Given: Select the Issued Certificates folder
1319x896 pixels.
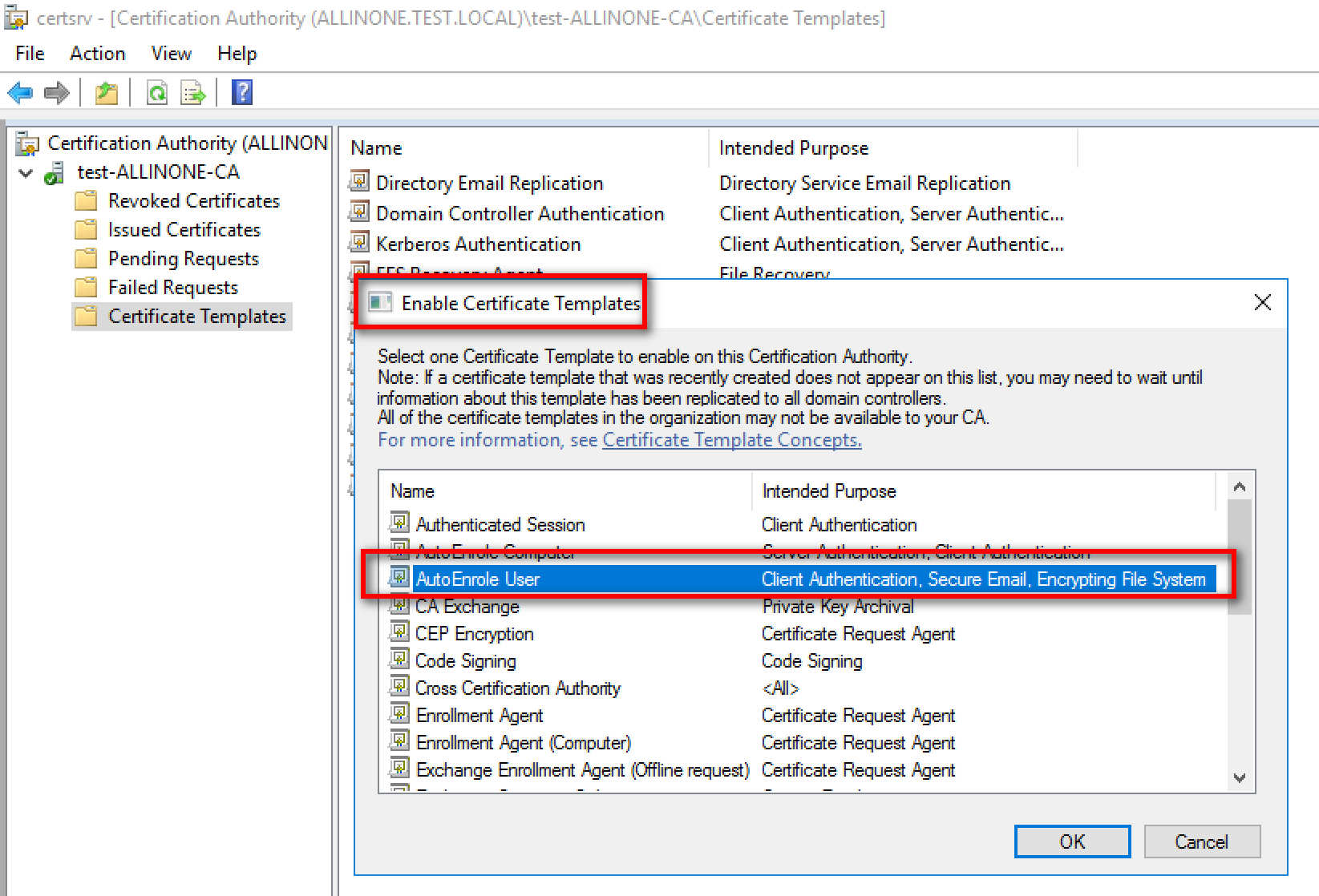Looking at the screenshot, I should tap(184, 230).
